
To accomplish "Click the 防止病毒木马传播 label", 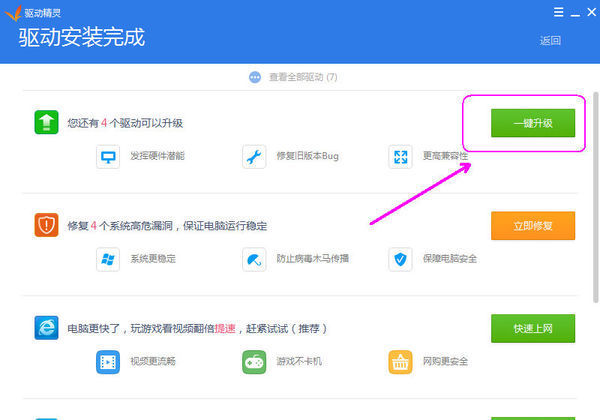I will tap(313, 259).
